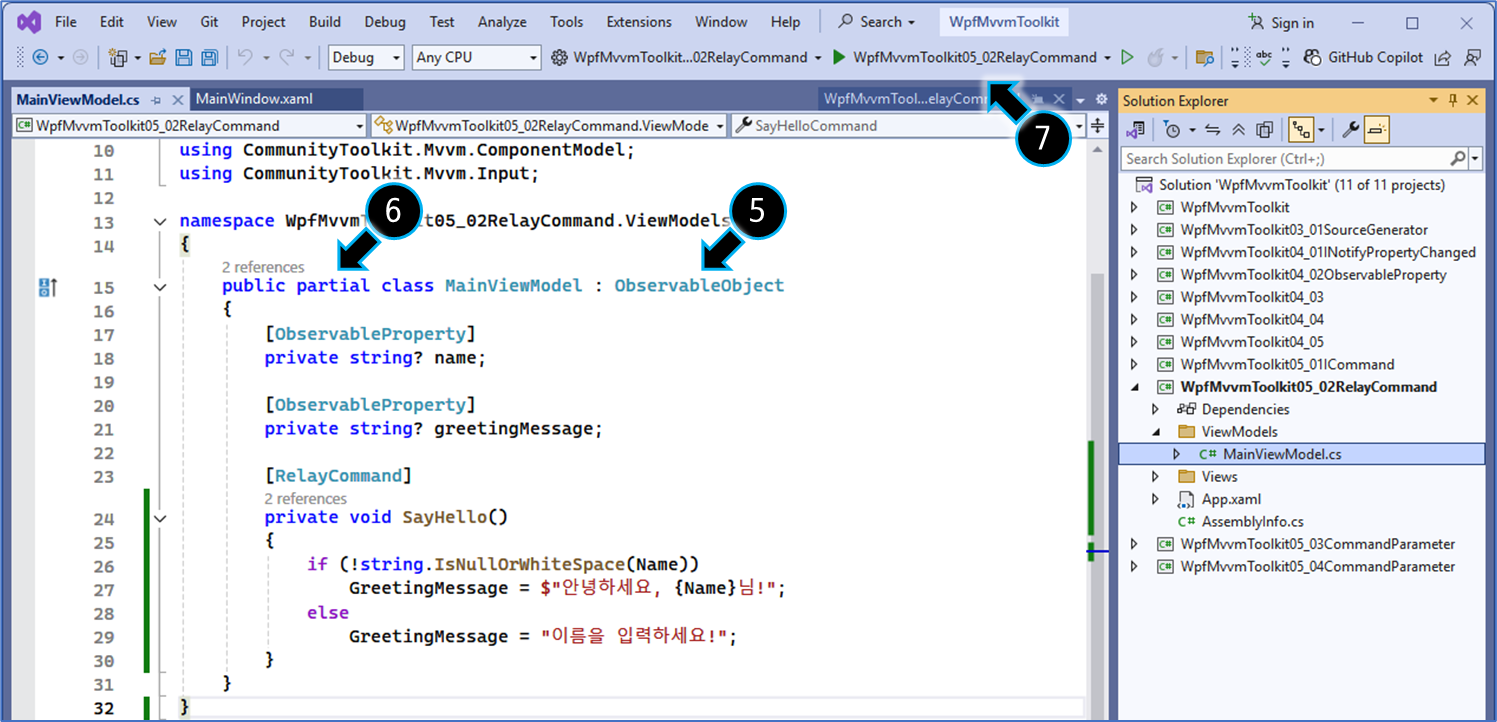Click the Send Feedback icon

click(x=1472, y=58)
